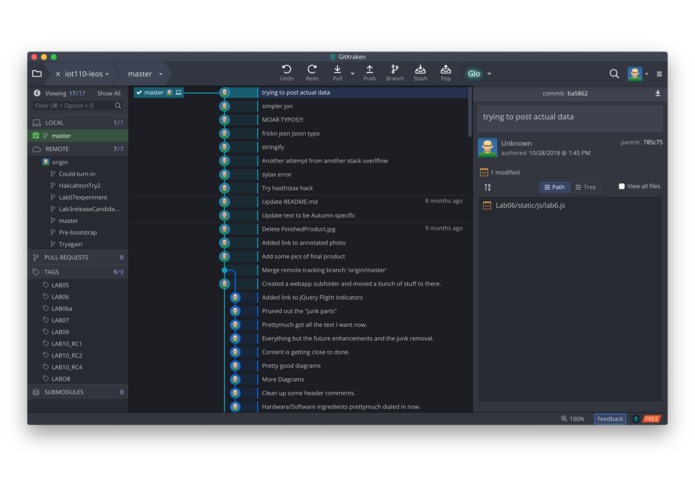Click the Feedback button
Image resolution: width=695 pixels, height=494 pixels.
pyautogui.click(x=610, y=419)
